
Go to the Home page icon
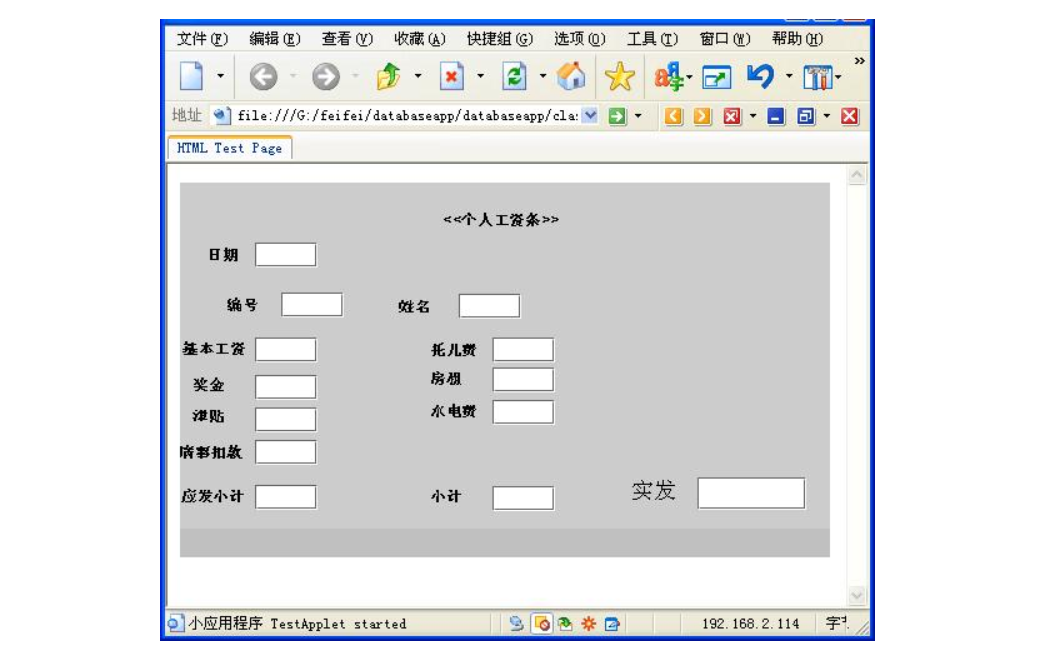[571, 77]
